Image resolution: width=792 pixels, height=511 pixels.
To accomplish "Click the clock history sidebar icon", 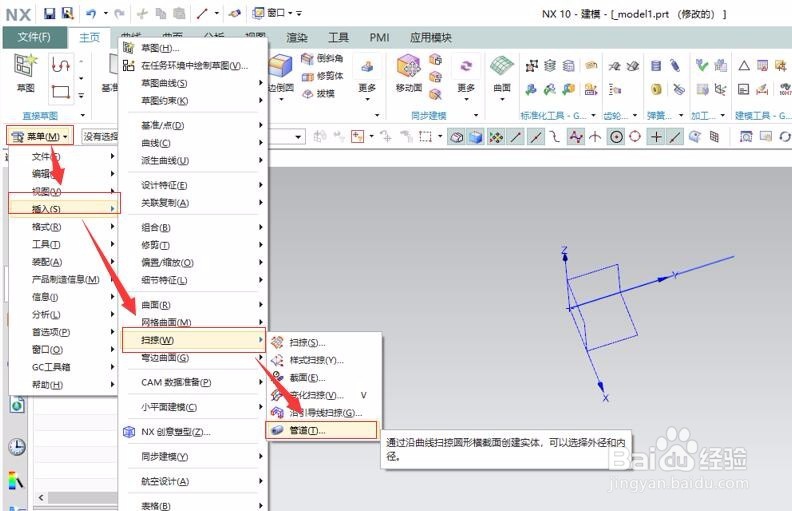I will tap(17, 446).
